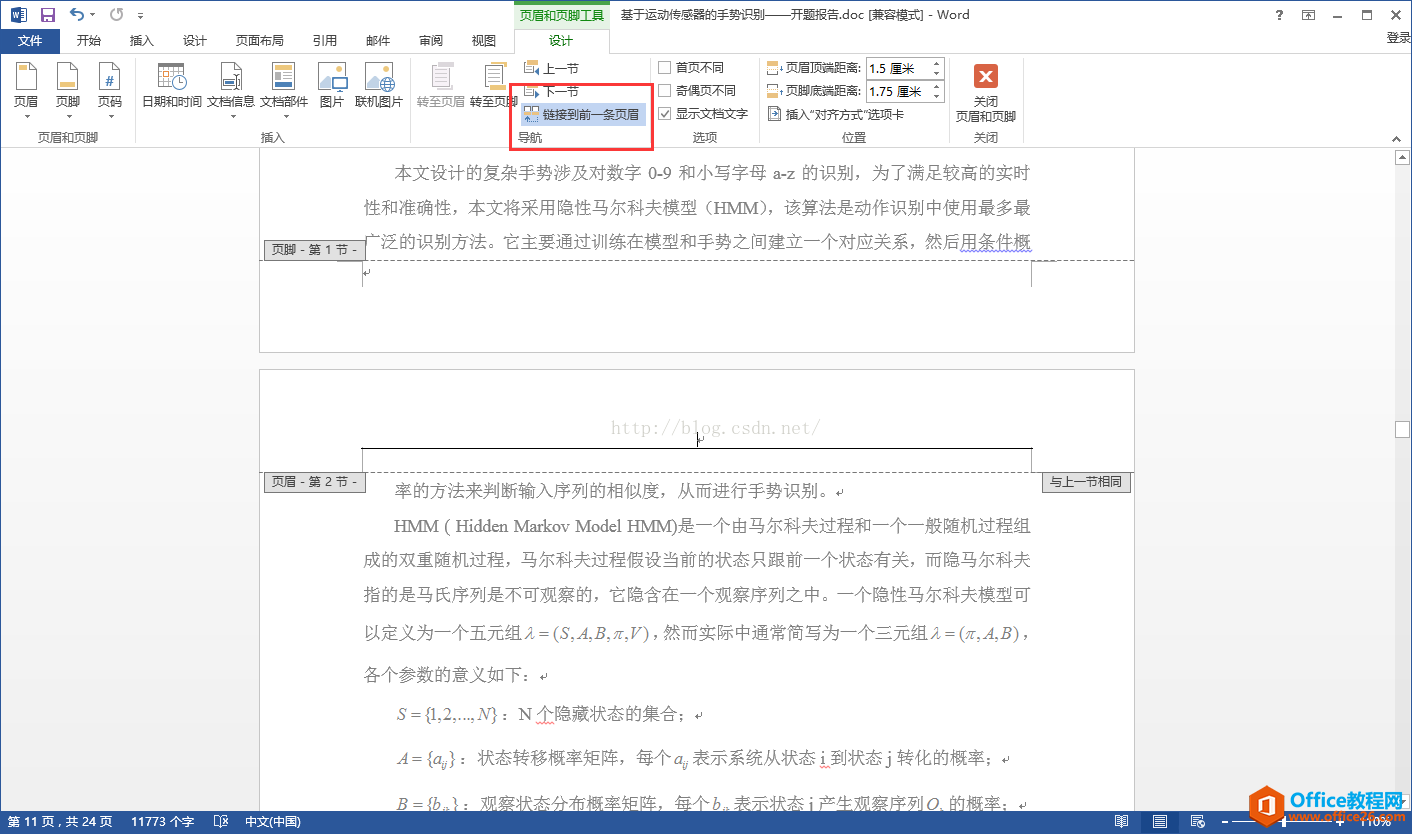Viewport: 1412px width, 834px height.
Task: Click the redo/repeat icon in title bar
Action: [x=116, y=15]
